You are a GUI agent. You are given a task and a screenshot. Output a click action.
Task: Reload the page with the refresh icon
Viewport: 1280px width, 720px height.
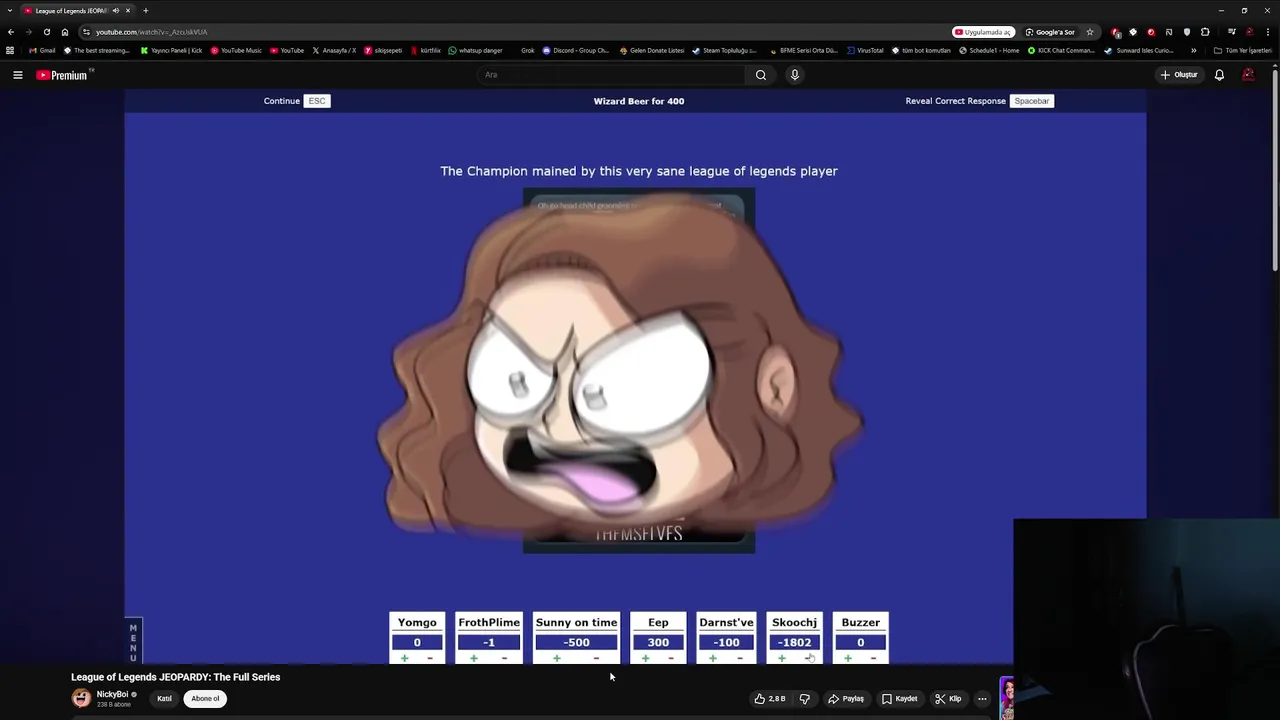[46, 32]
